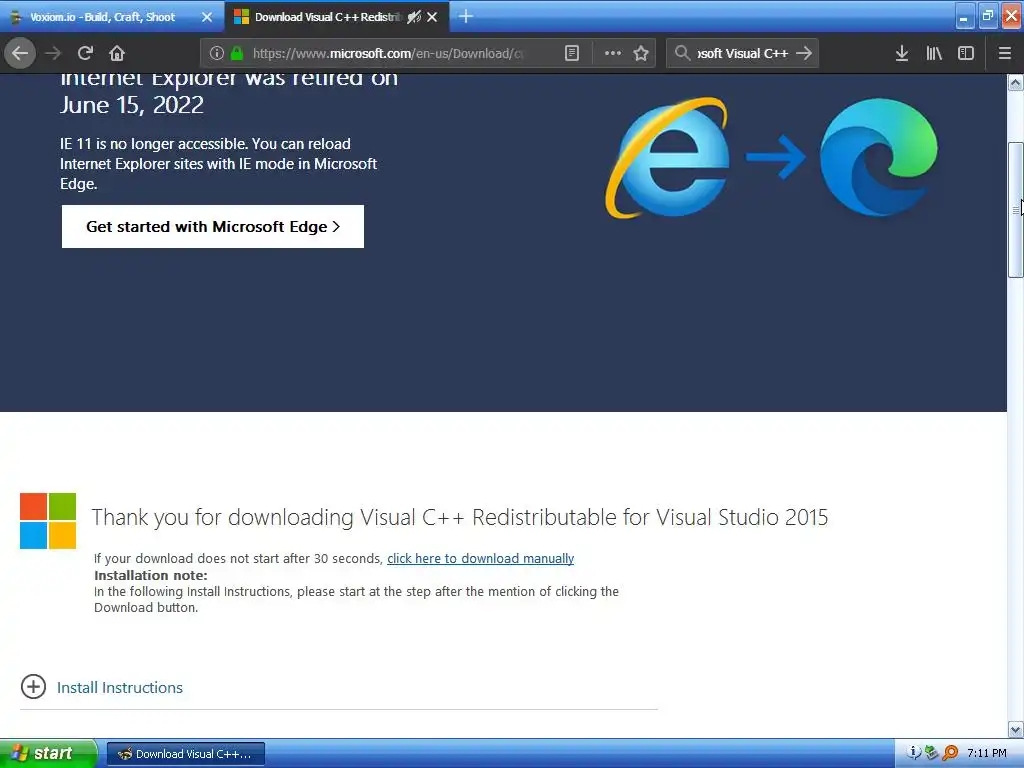Click the magnifier tray icon
The width and height of the screenshot is (1024, 768).
(950, 753)
